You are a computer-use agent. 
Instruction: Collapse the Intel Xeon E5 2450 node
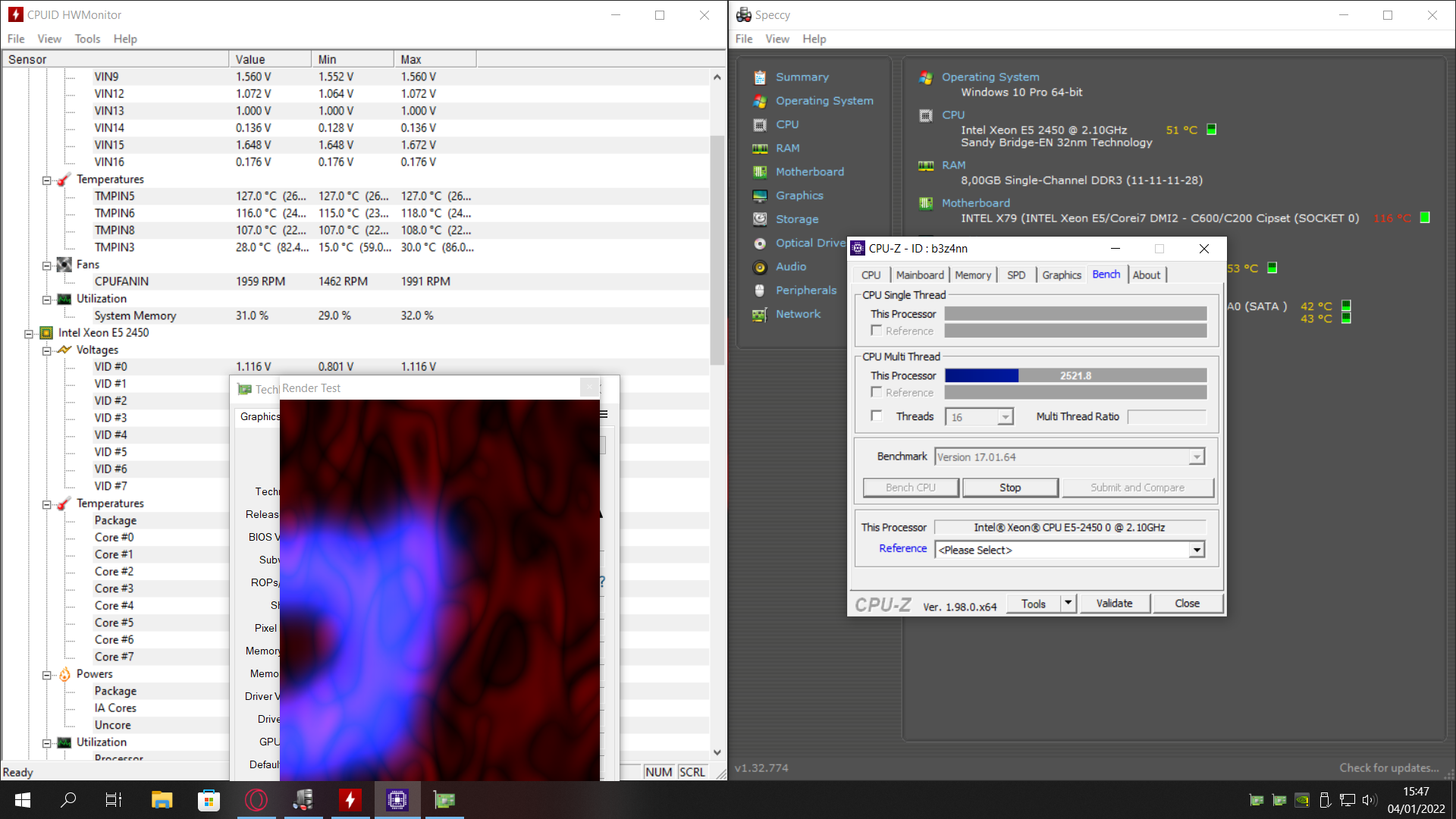[28, 334]
